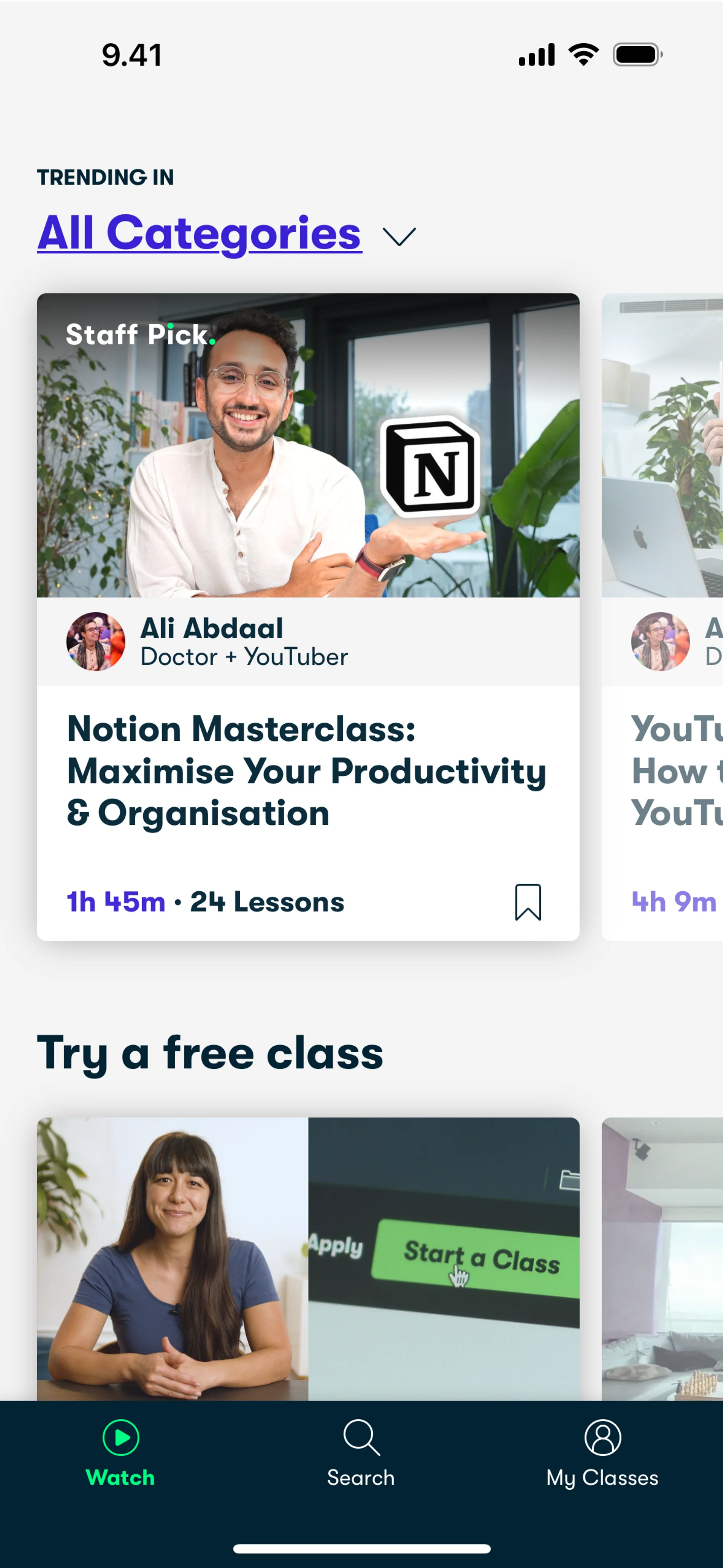Tap the 1h 45m duration text
The width and height of the screenshot is (723, 1568).
point(116,901)
